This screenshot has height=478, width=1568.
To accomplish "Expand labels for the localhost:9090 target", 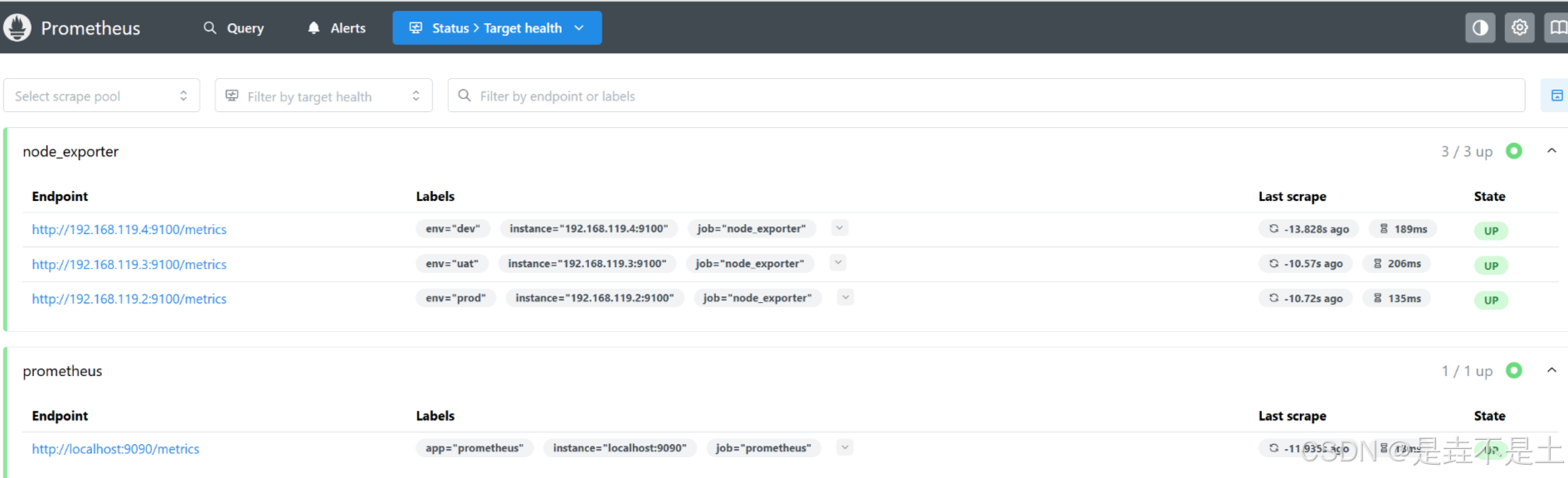I will coord(845,447).
